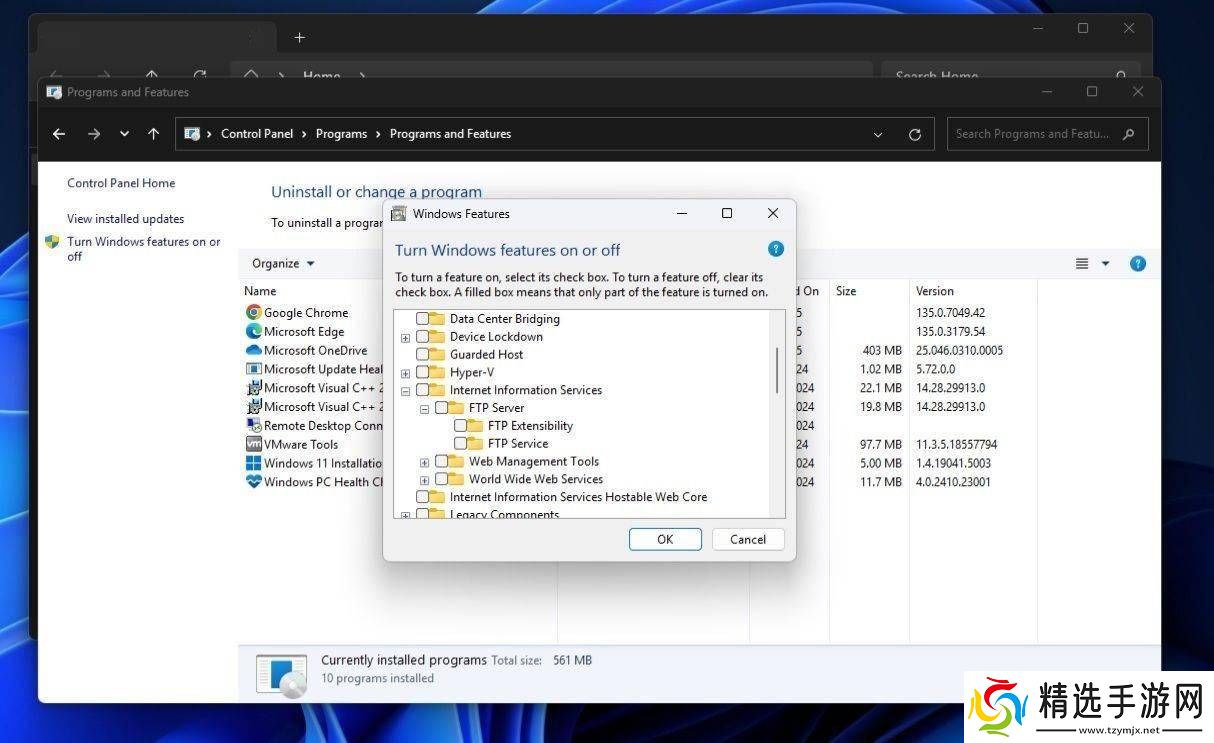This screenshot has height=743, width=1214.
Task: Expand the Web Management Tools node
Action: pos(424,462)
